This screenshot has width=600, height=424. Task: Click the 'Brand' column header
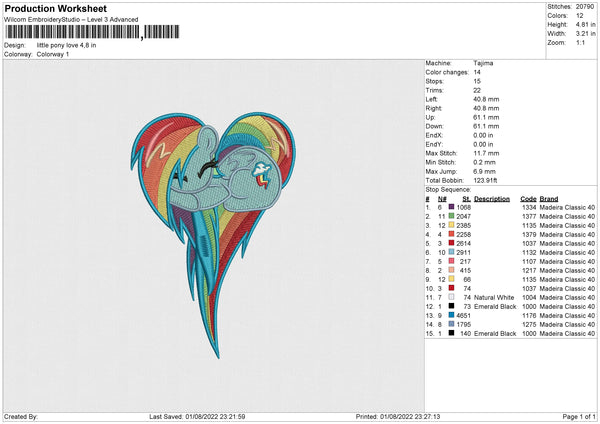549,199
